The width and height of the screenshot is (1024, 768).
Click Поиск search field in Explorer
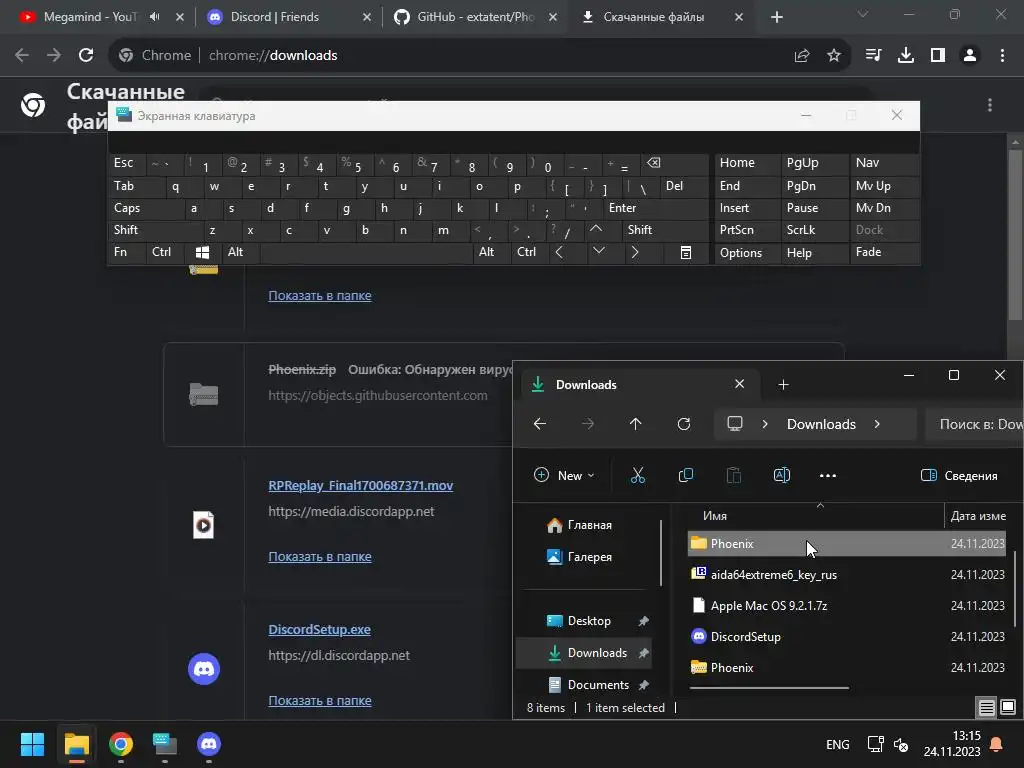pyautogui.click(x=974, y=424)
